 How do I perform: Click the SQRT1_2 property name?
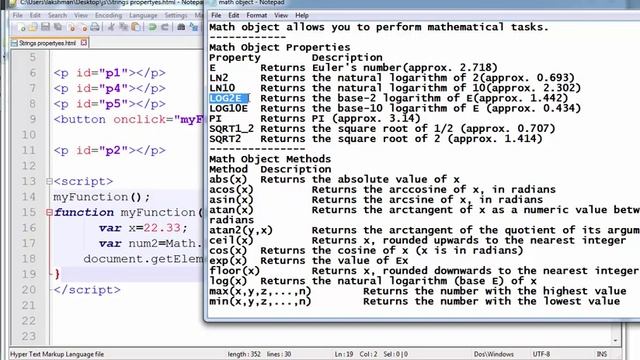tap(231, 129)
